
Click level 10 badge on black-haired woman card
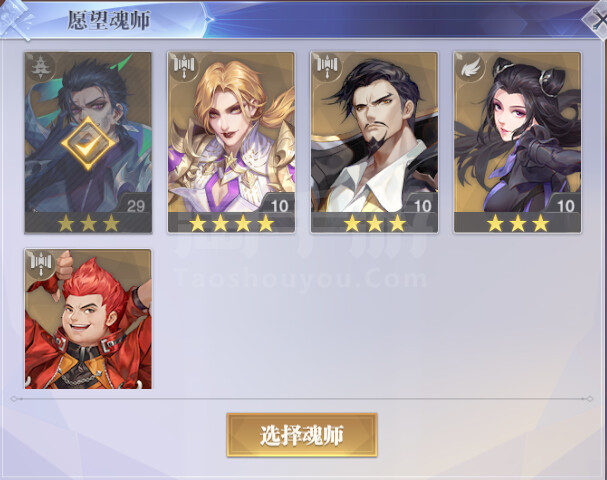coord(565,206)
